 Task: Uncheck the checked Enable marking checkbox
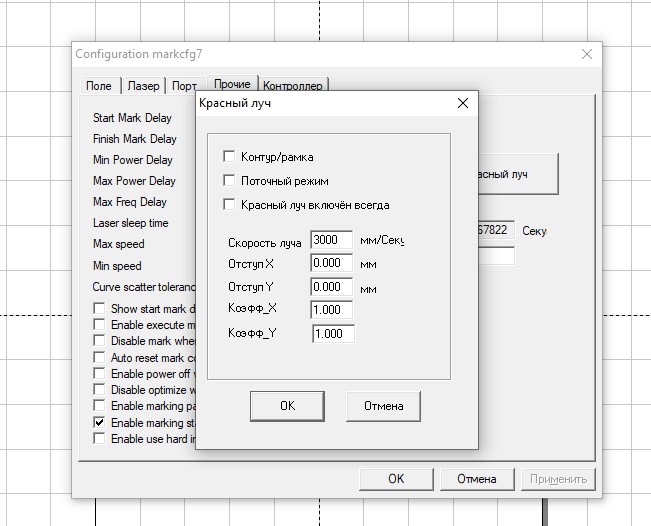99,423
